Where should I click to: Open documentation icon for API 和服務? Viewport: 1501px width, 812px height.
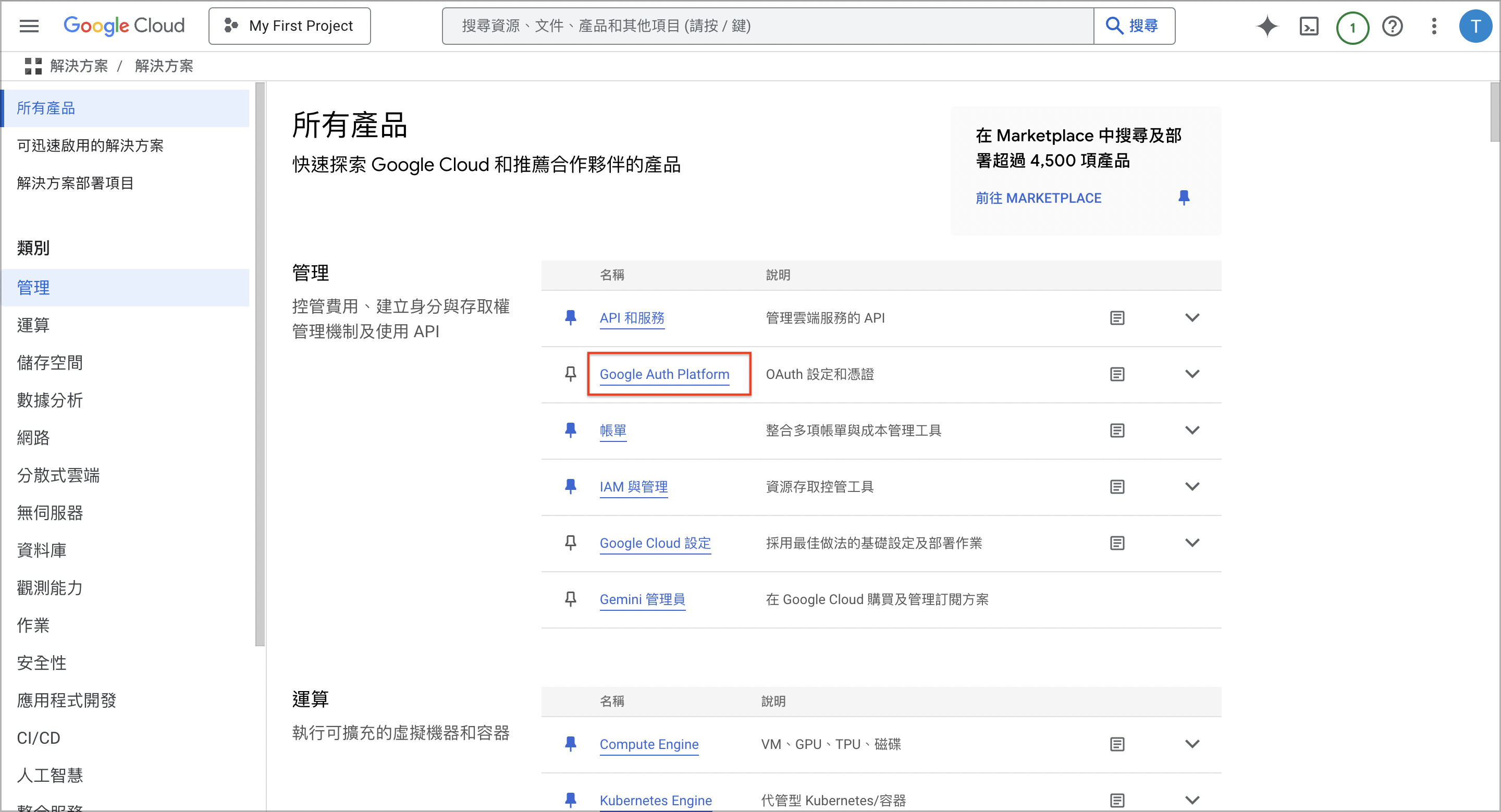pos(1117,317)
